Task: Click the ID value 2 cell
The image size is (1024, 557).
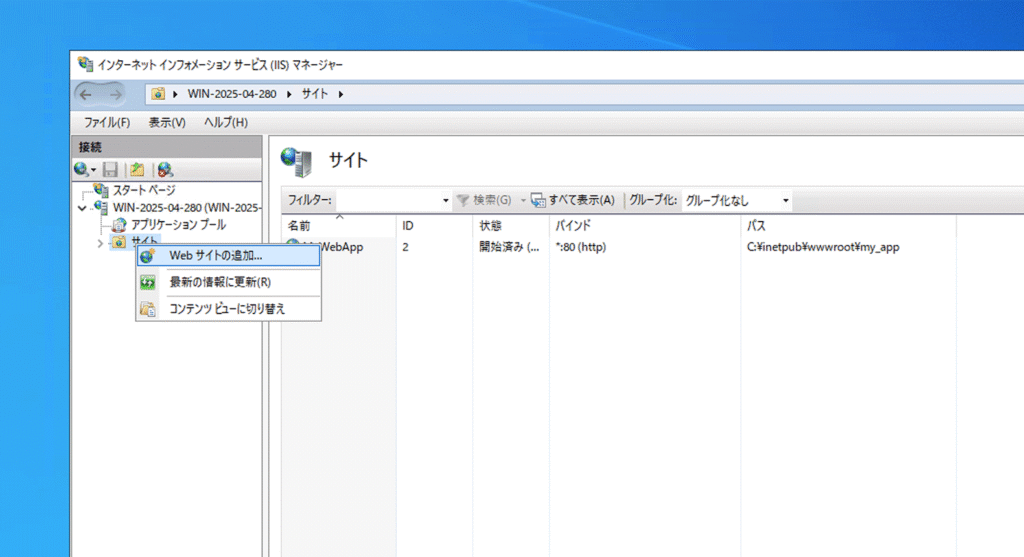Action: (x=406, y=247)
